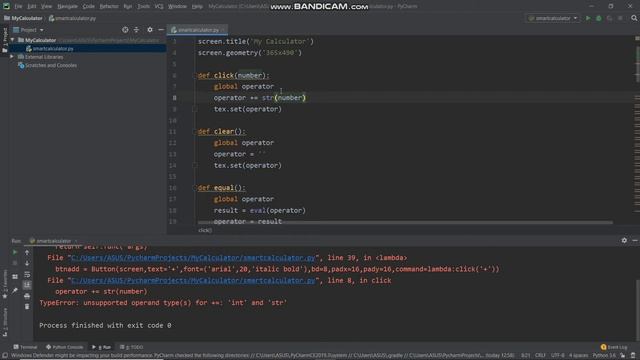This screenshot has height=360, width=640.
Task: Click horizontal scrollbar of the code editor
Action: click(x=405, y=223)
